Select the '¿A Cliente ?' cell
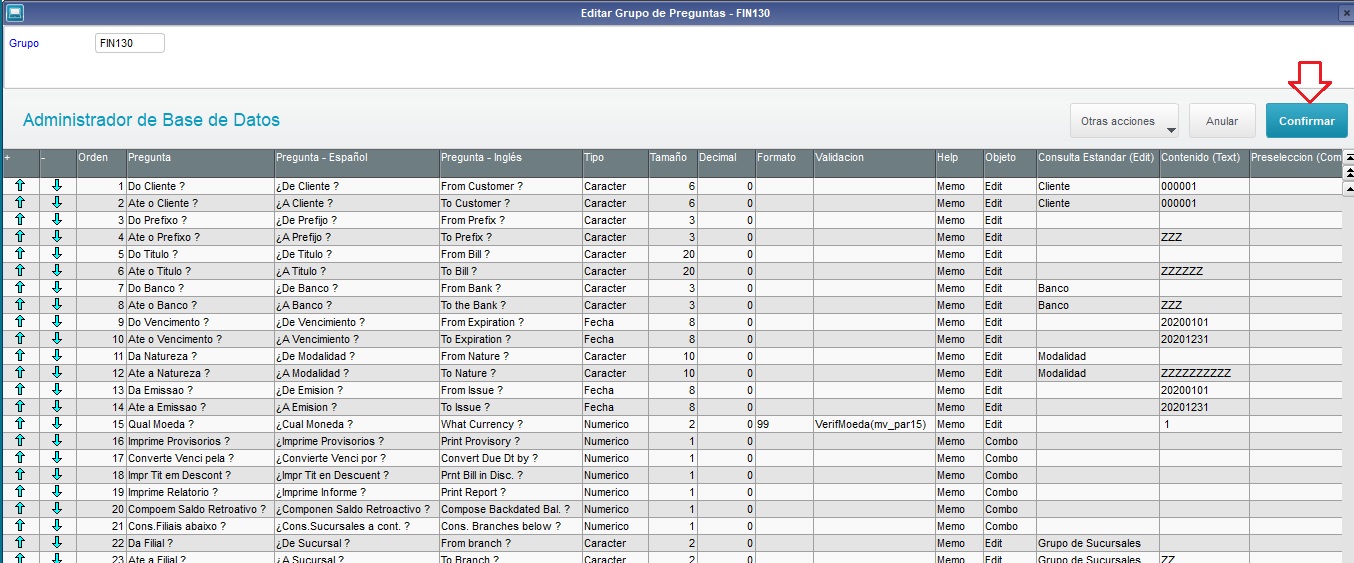 [356, 203]
